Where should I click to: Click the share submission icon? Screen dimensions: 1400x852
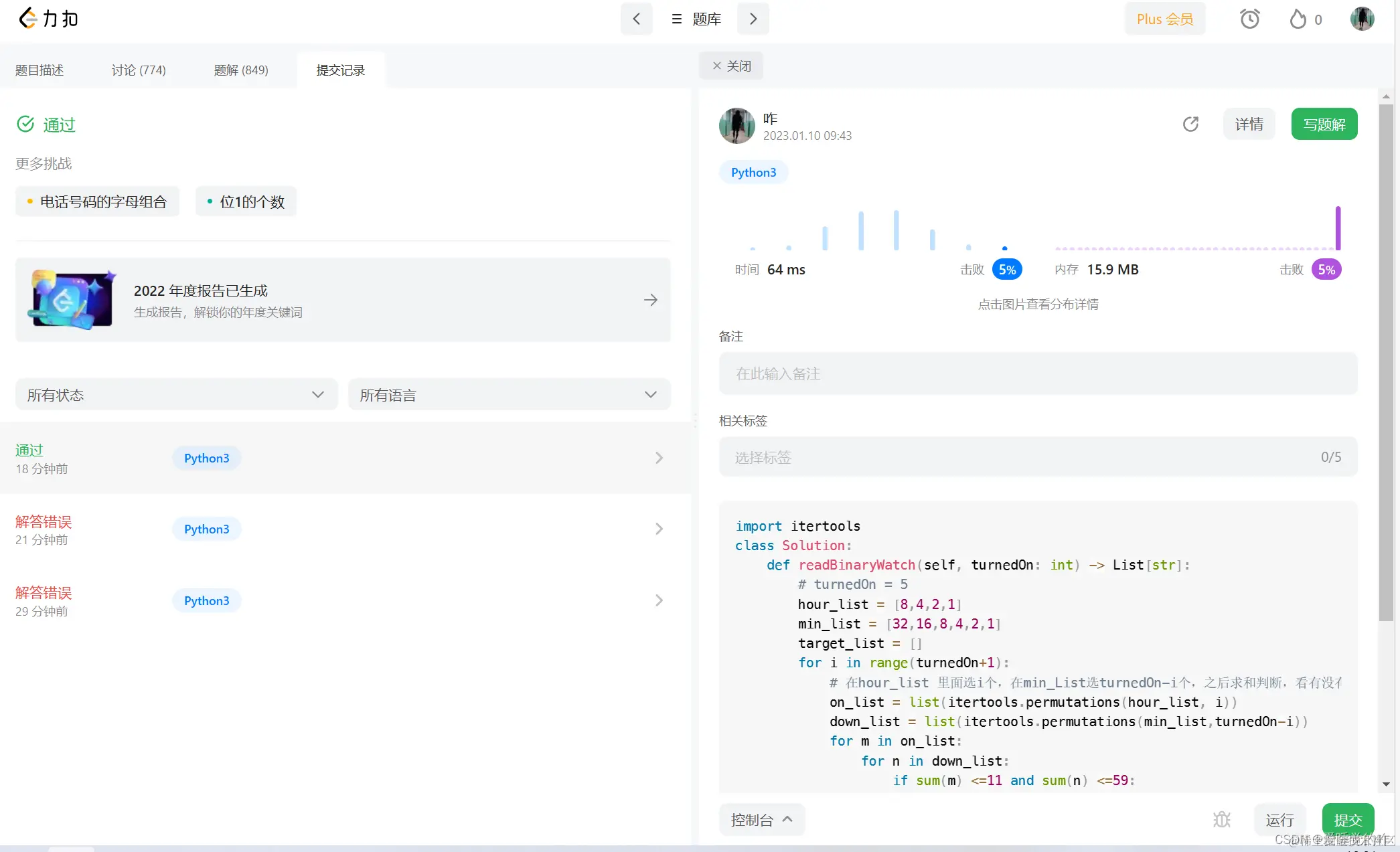(x=1190, y=124)
